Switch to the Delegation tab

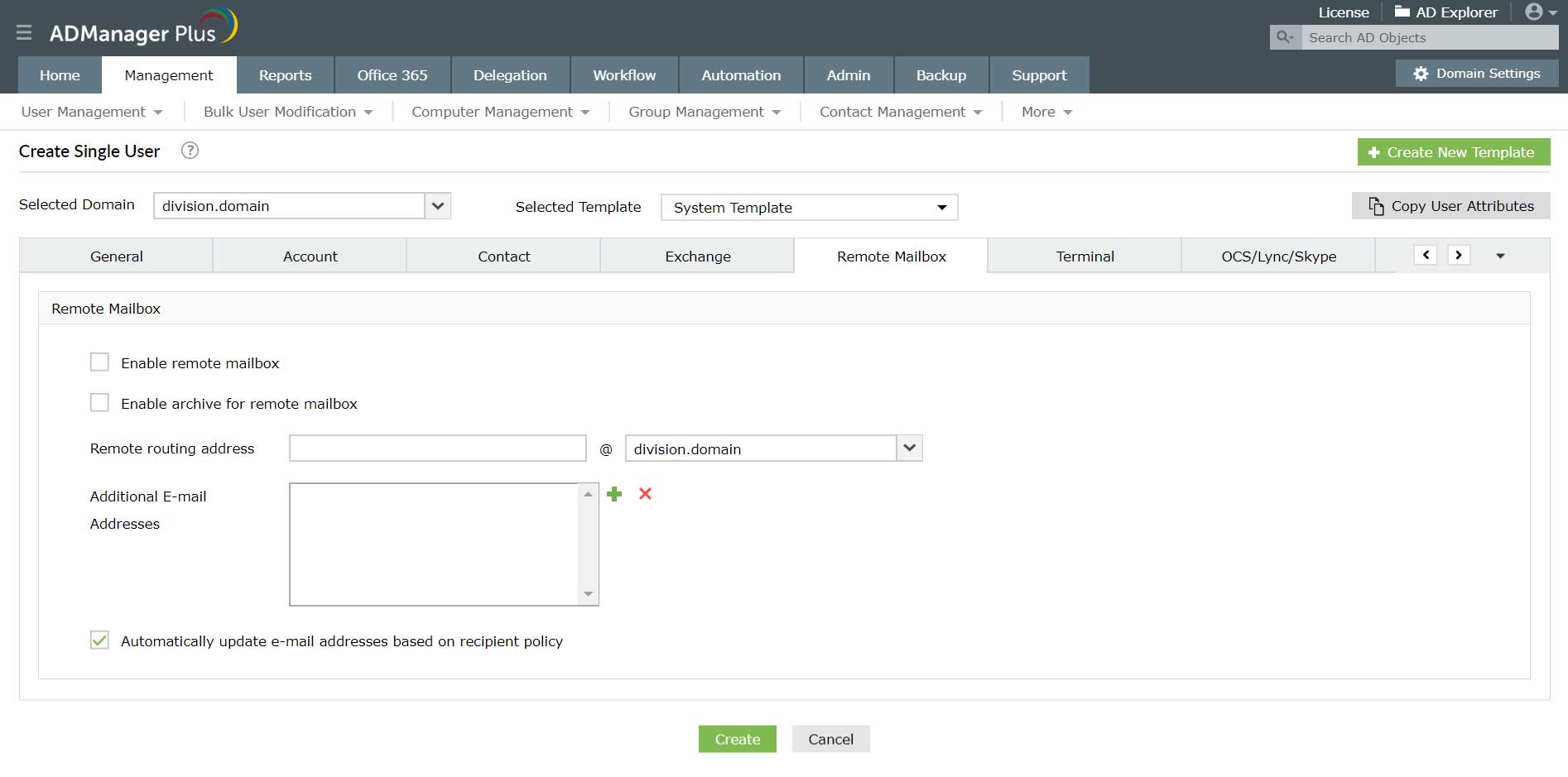tap(510, 75)
